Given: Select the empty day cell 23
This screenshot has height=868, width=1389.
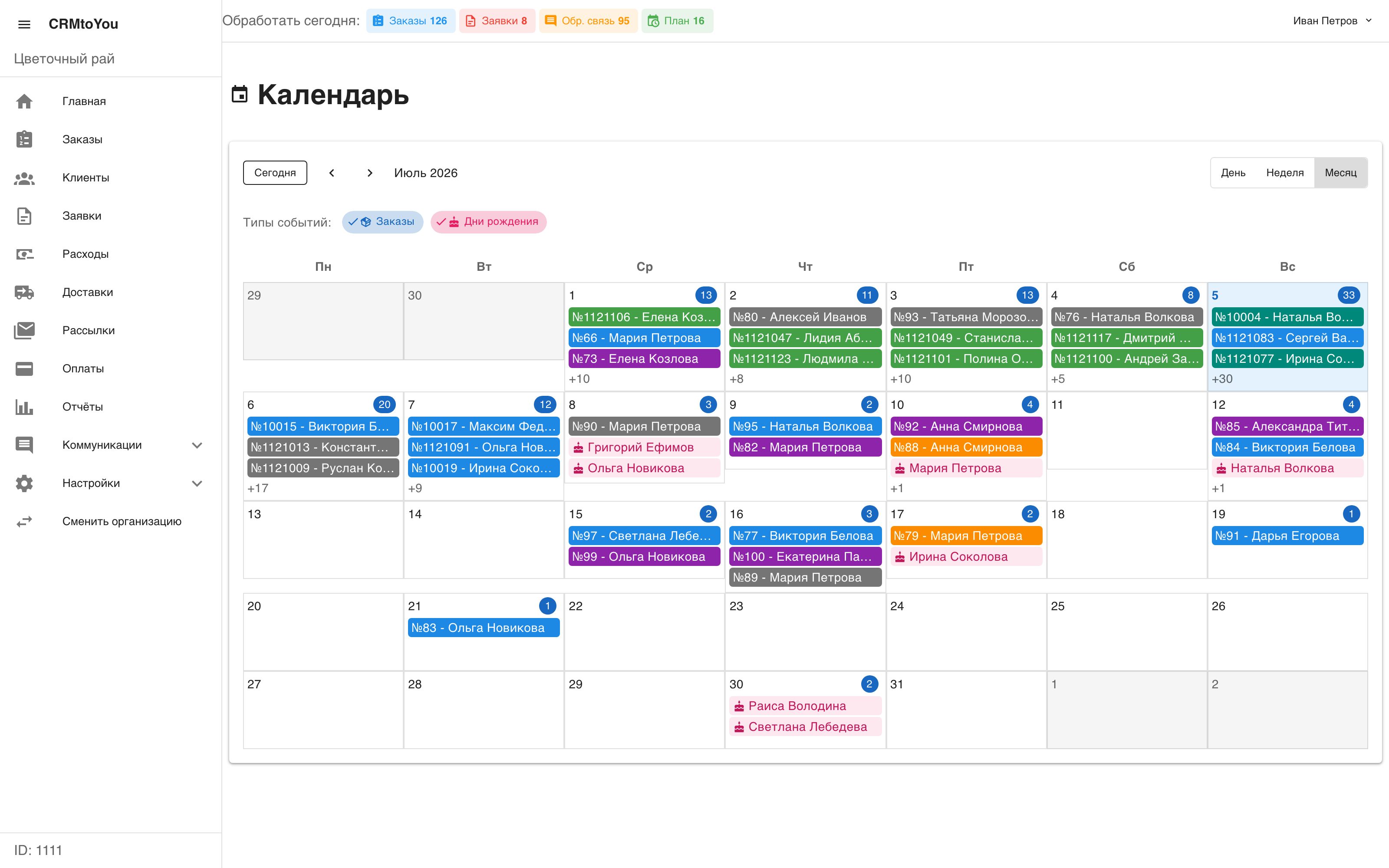Looking at the screenshot, I should 805,631.
